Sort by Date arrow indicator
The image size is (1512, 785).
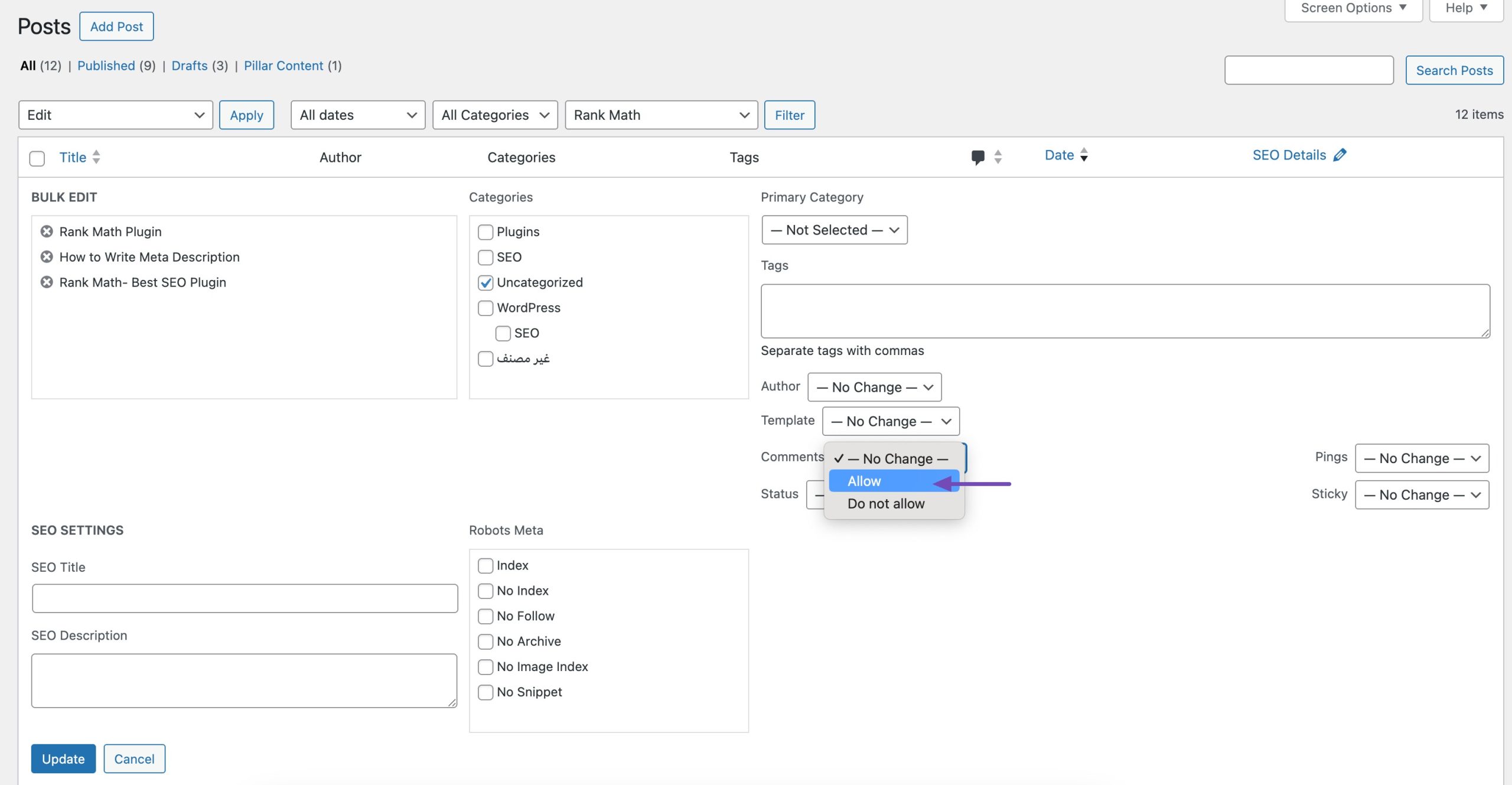[x=1084, y=155]
